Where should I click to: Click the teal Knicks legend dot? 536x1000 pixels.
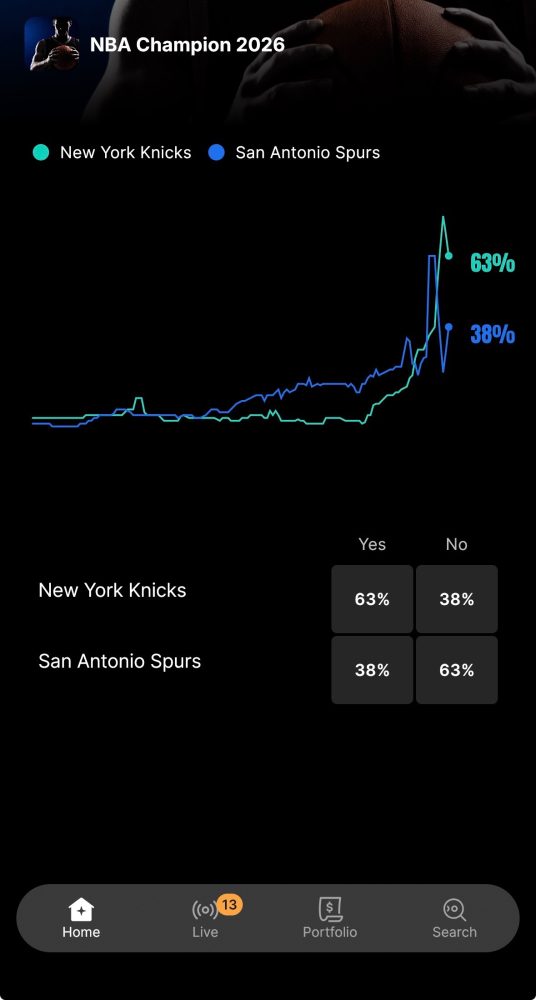tap(40, 152)
